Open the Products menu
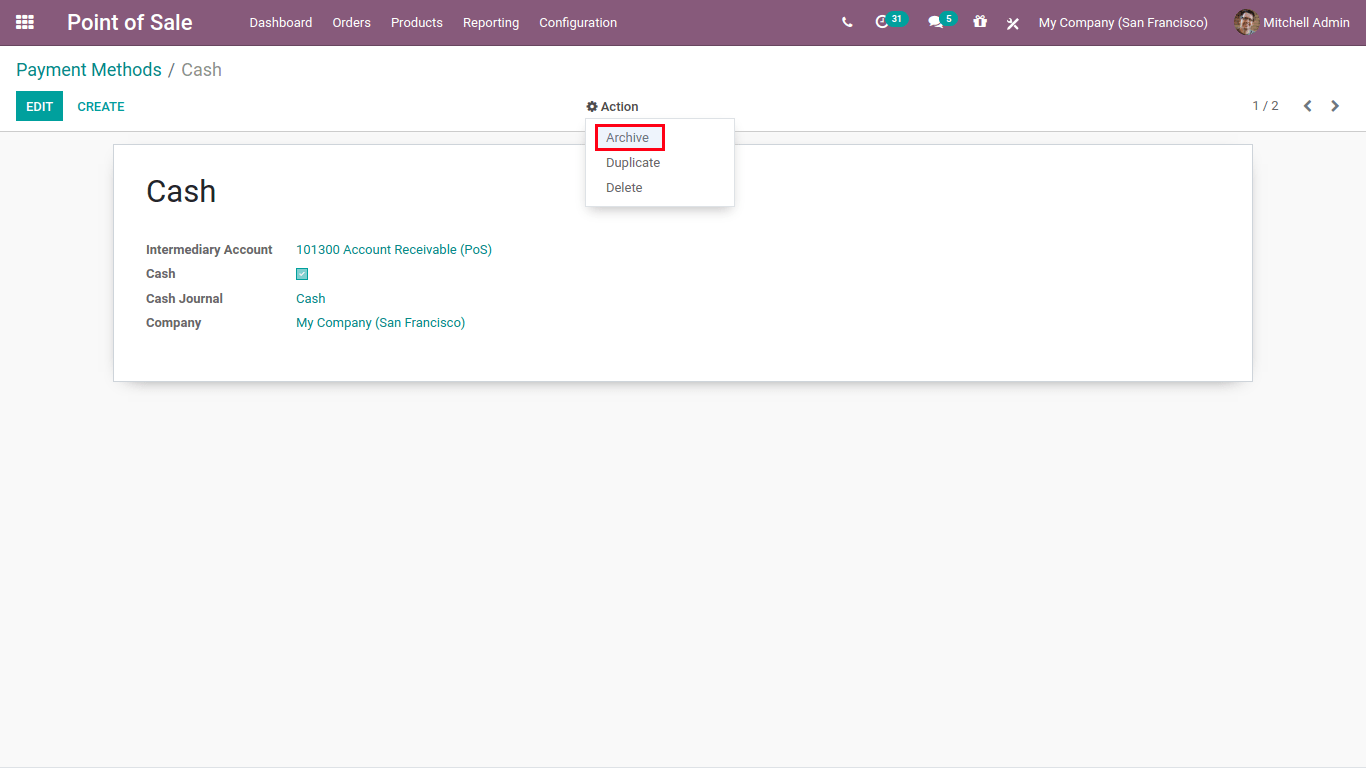 pyautogui.click(x=416, y=22)
